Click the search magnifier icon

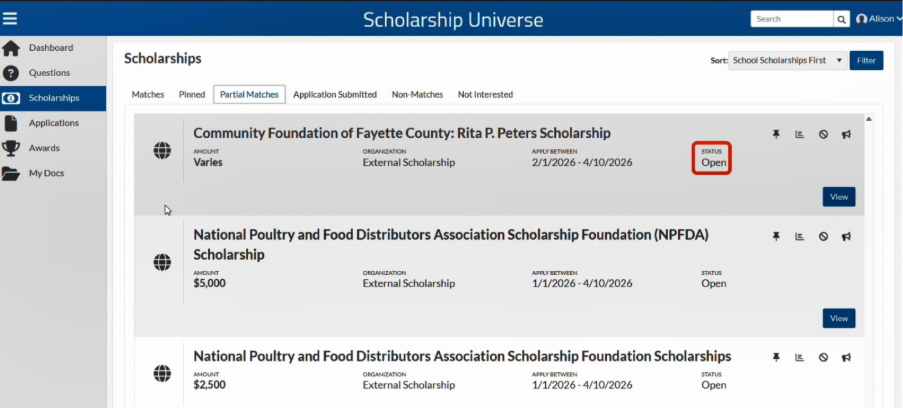coord(841,19)
